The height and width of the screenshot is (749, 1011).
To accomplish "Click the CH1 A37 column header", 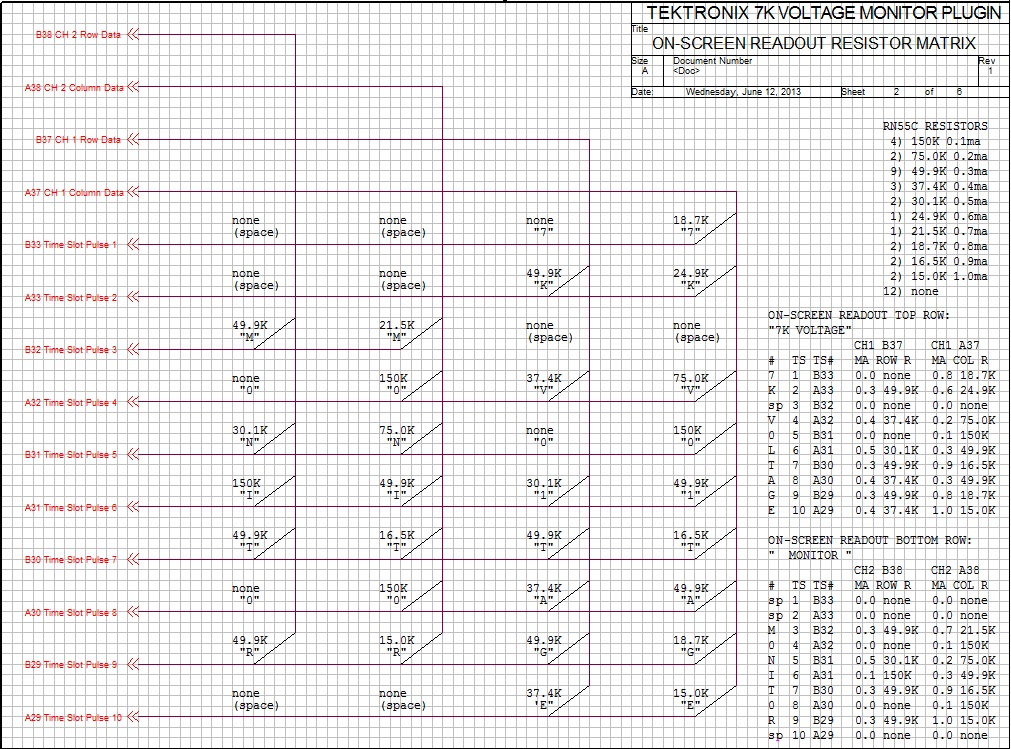I will 955,345.
